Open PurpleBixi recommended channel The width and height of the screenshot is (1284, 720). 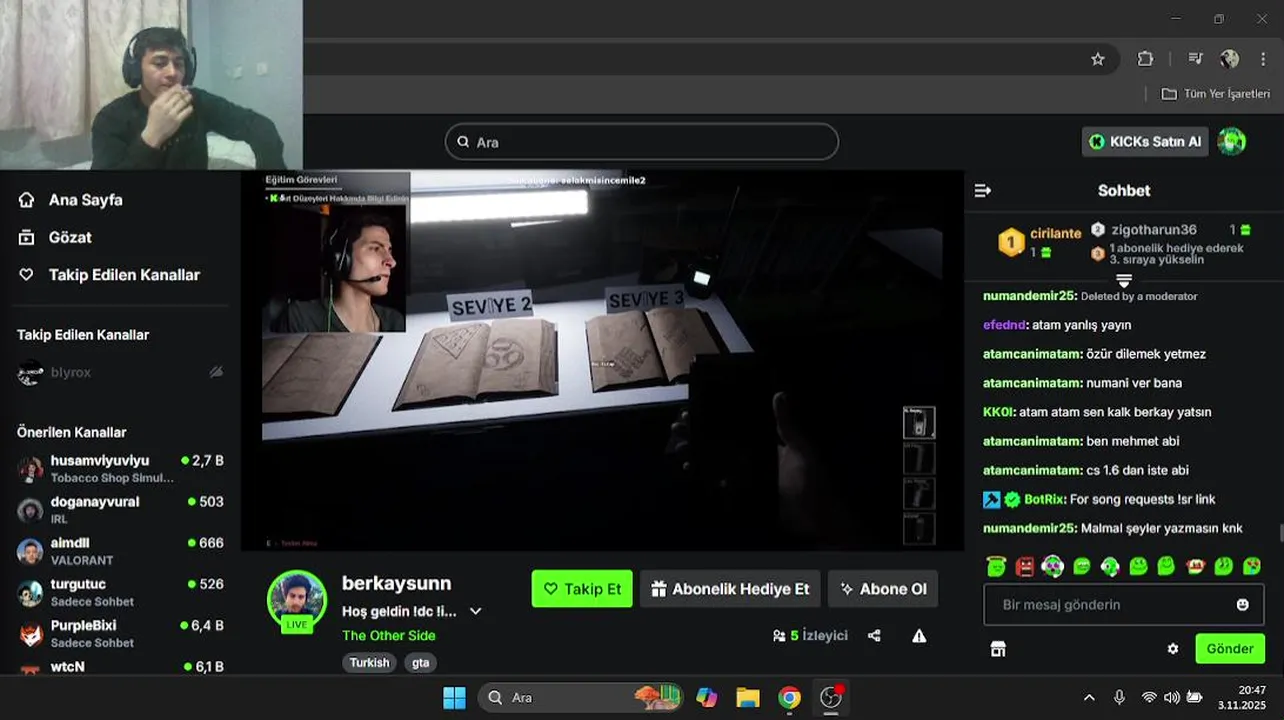tap(120, 633)
